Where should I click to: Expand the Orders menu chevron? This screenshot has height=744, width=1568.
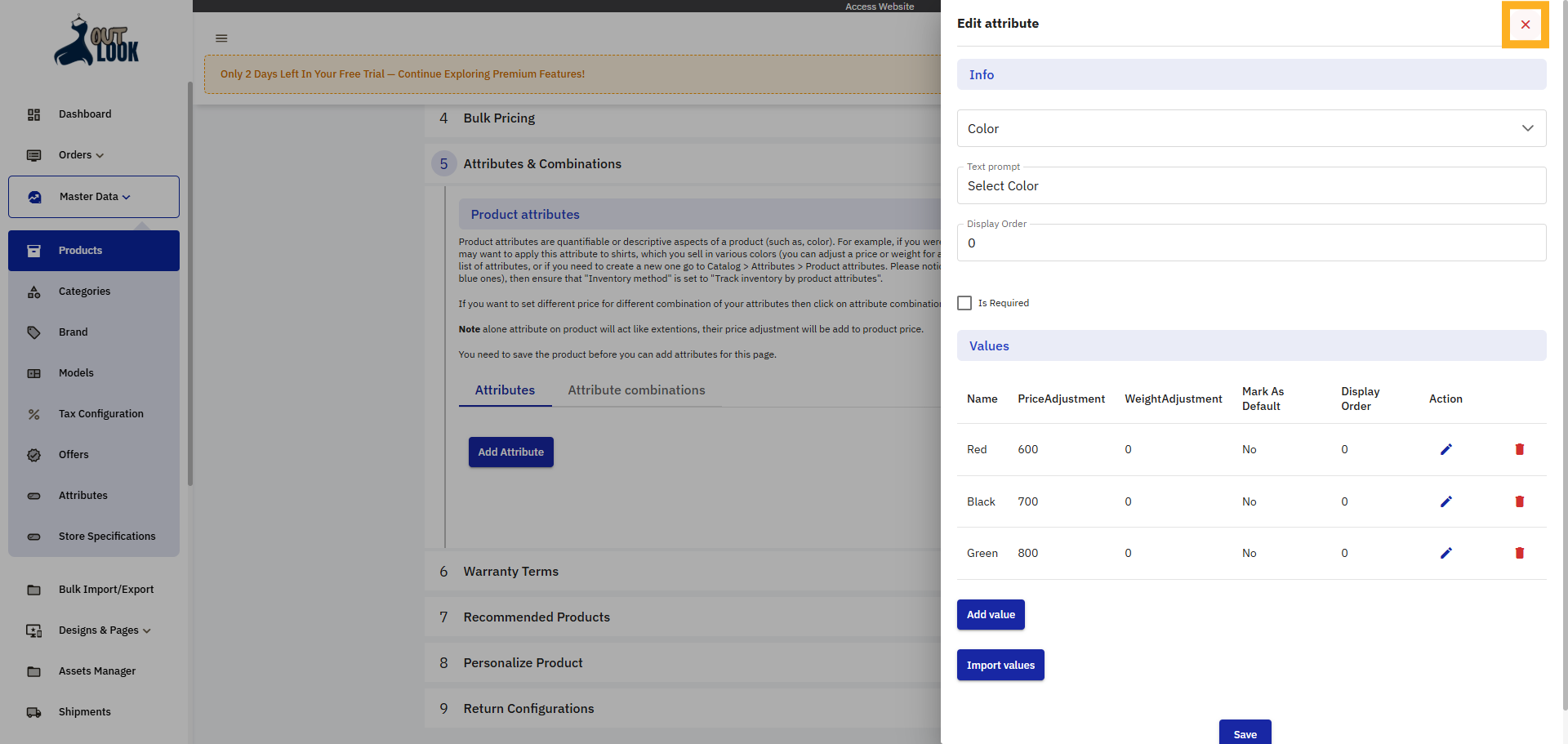tap(100, 155)
